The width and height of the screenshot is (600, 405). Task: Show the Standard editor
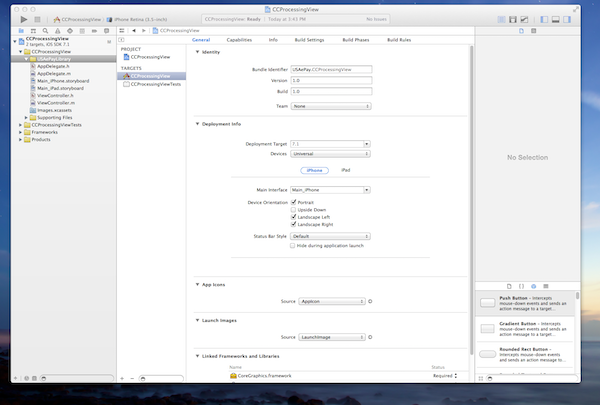pyautogui.click(x=500, y=19)
